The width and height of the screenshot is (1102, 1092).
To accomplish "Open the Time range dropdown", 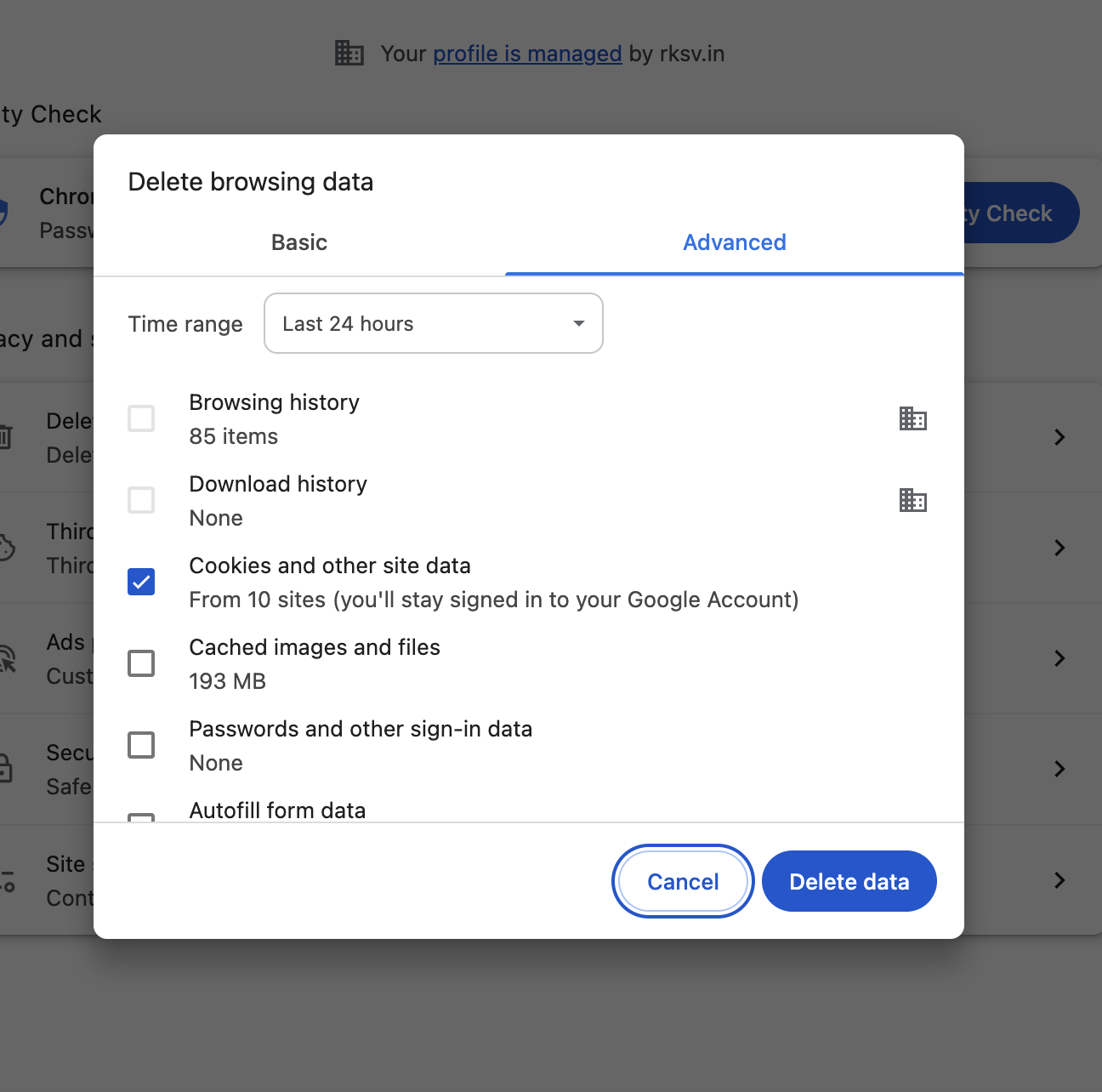I will click(x=434, y=323).
